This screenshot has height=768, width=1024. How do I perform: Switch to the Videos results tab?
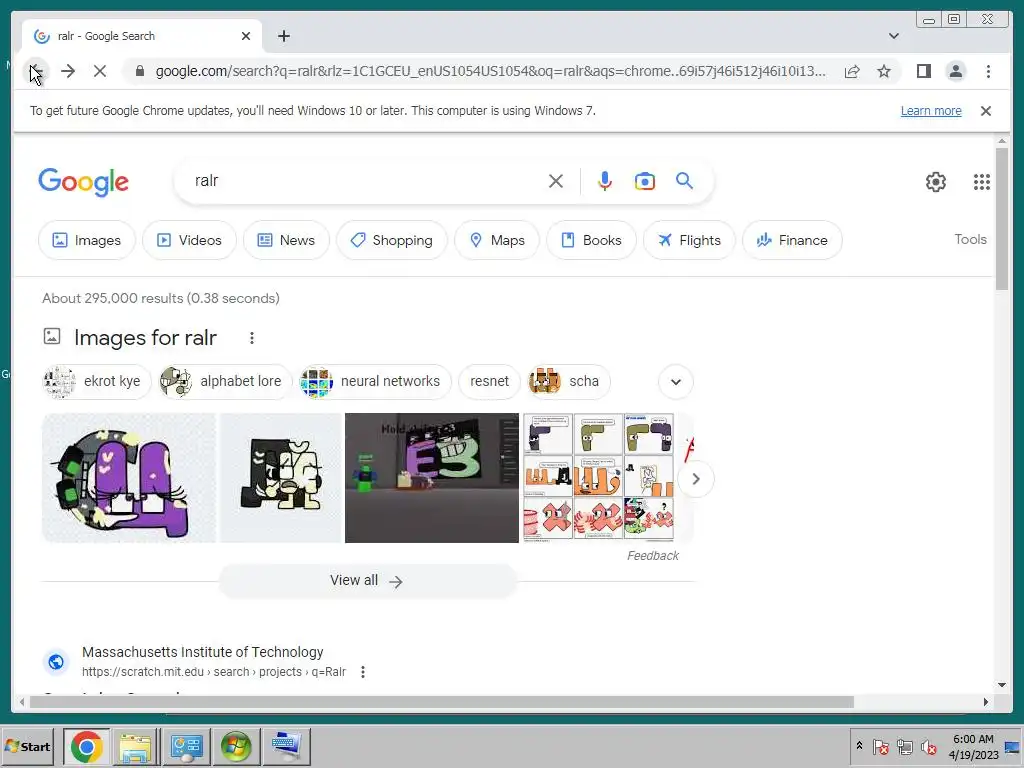189,240
